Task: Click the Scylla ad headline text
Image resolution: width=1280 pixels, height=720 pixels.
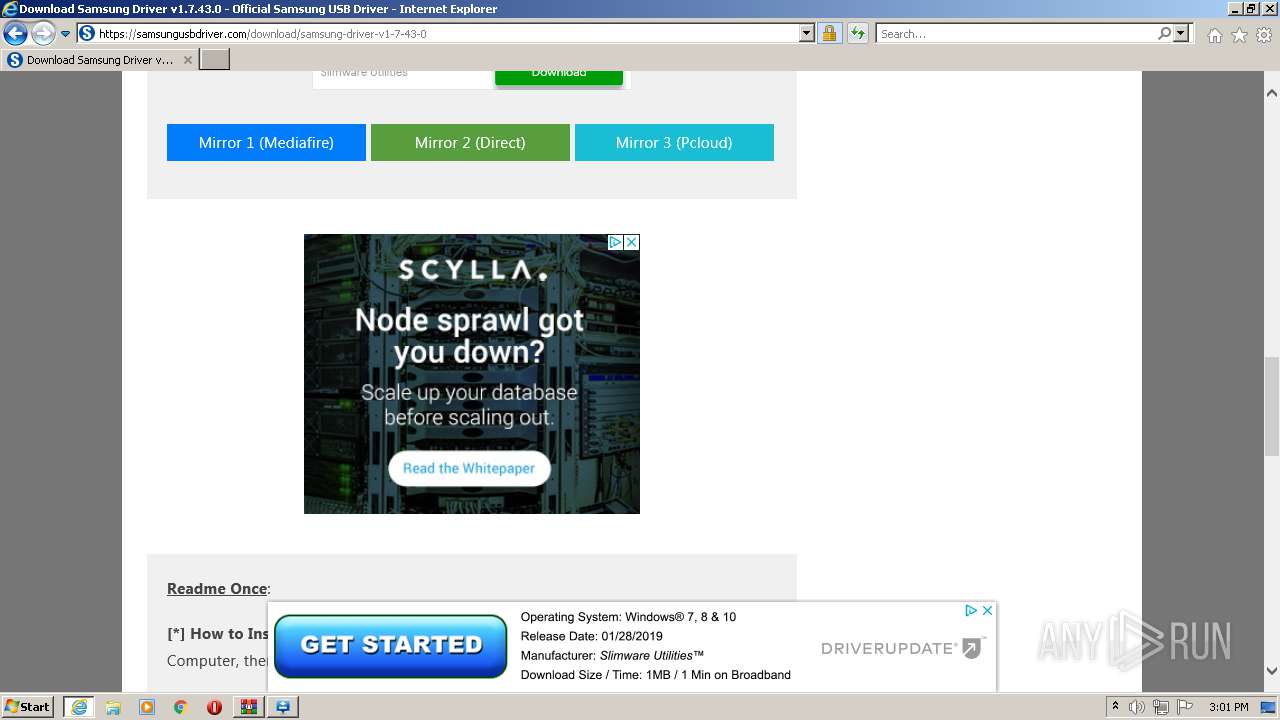Action: point(469,336)
